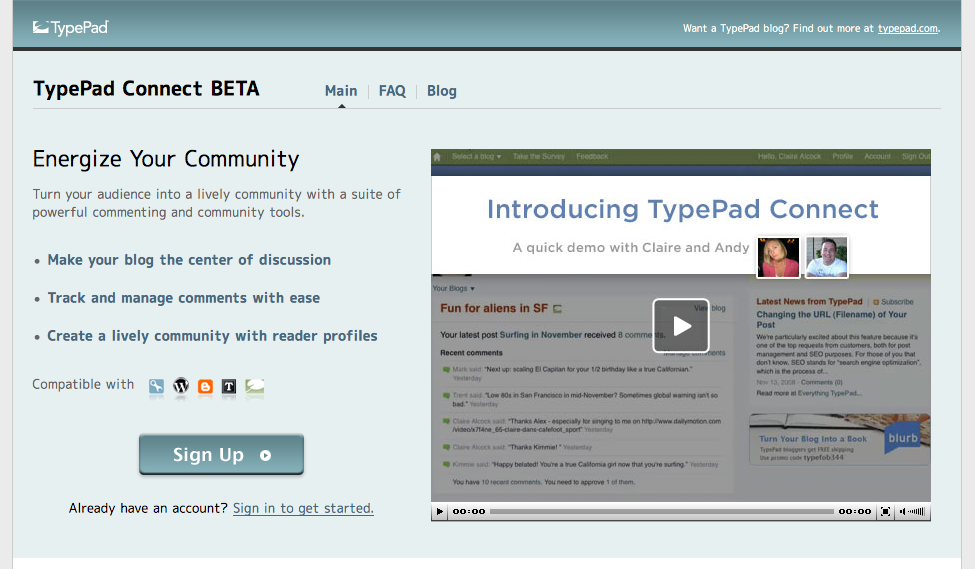Click the 'Energize Your Community' heading
Image resolution: width=975 pixels, height=569 pixels.
click(166, 159)
